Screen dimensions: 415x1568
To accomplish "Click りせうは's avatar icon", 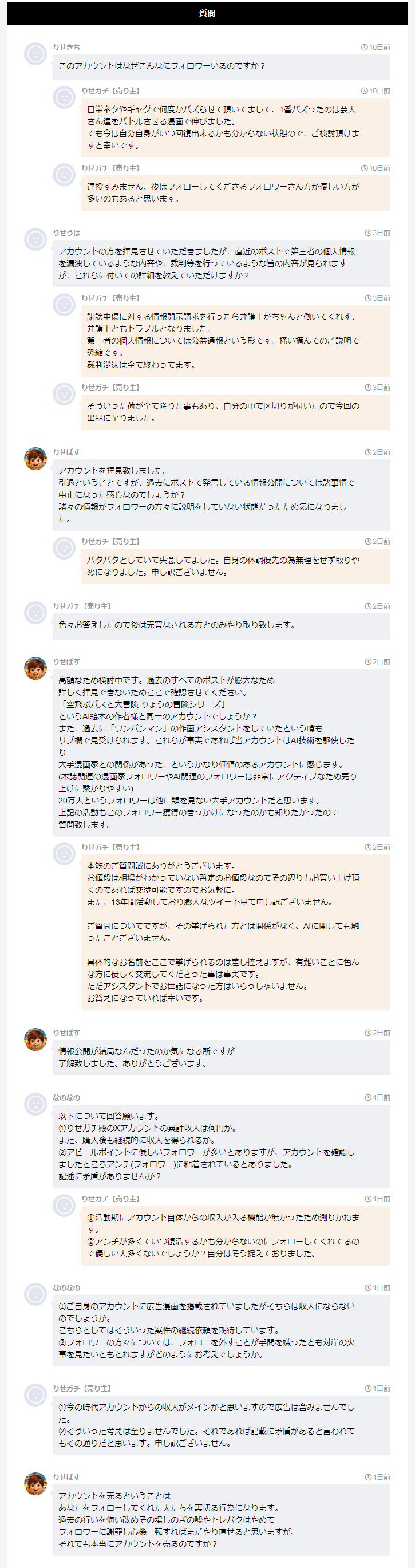I will click(x=35, y=239).
